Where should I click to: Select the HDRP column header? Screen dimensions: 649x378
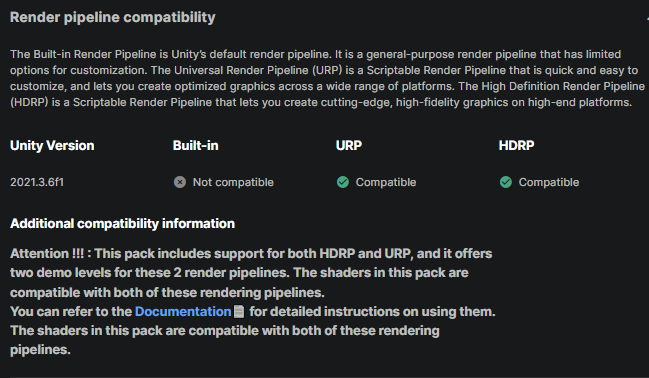(x=516, y=145)
